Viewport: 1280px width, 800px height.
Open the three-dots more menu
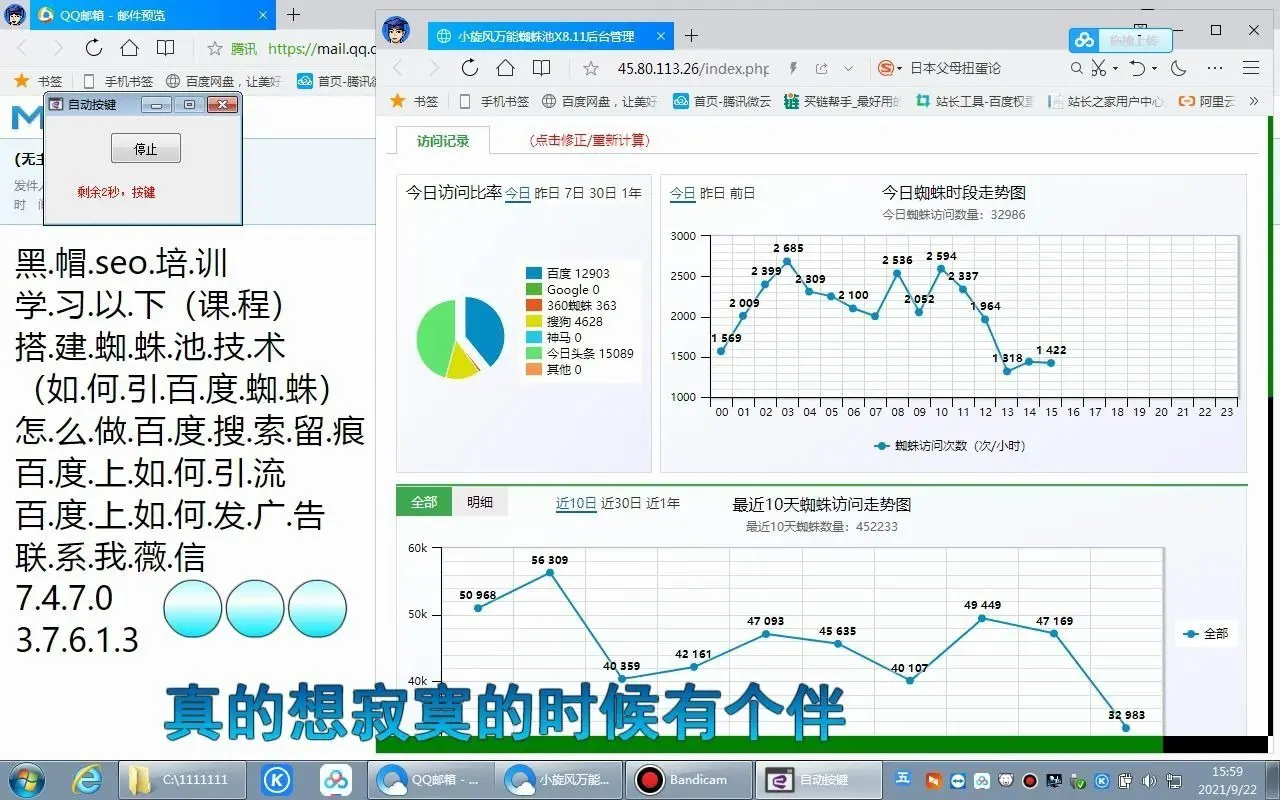click(1215, 68)
